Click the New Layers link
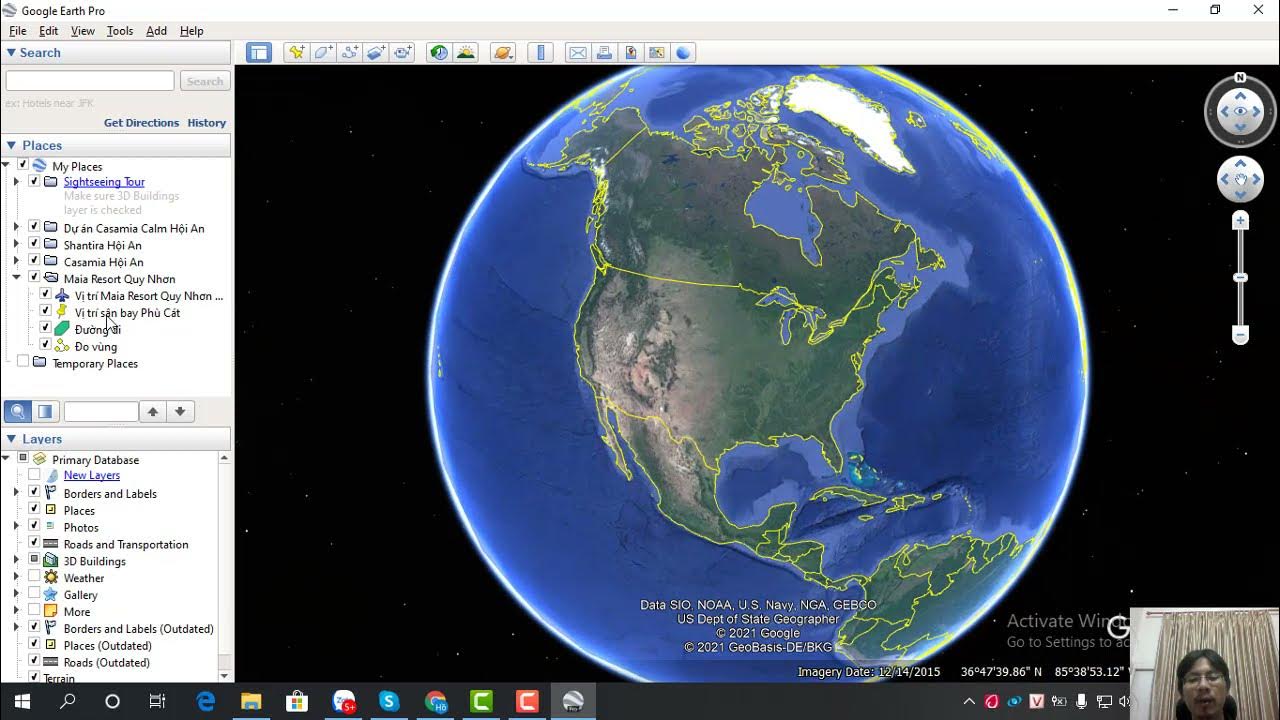1280x720 pixels. tap(92, 476)
